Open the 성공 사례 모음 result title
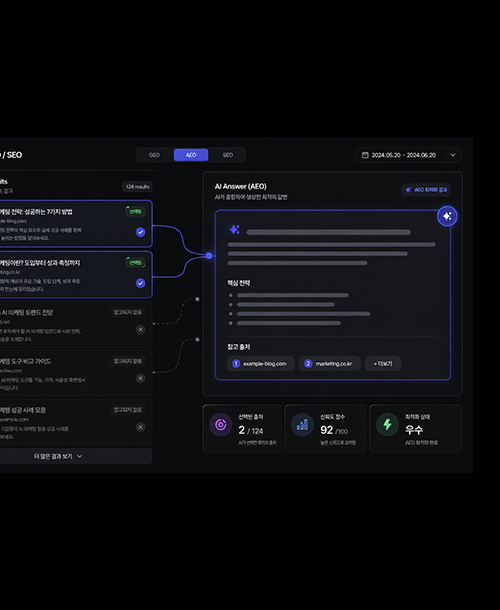500x610 pixels. click(23, 410)
